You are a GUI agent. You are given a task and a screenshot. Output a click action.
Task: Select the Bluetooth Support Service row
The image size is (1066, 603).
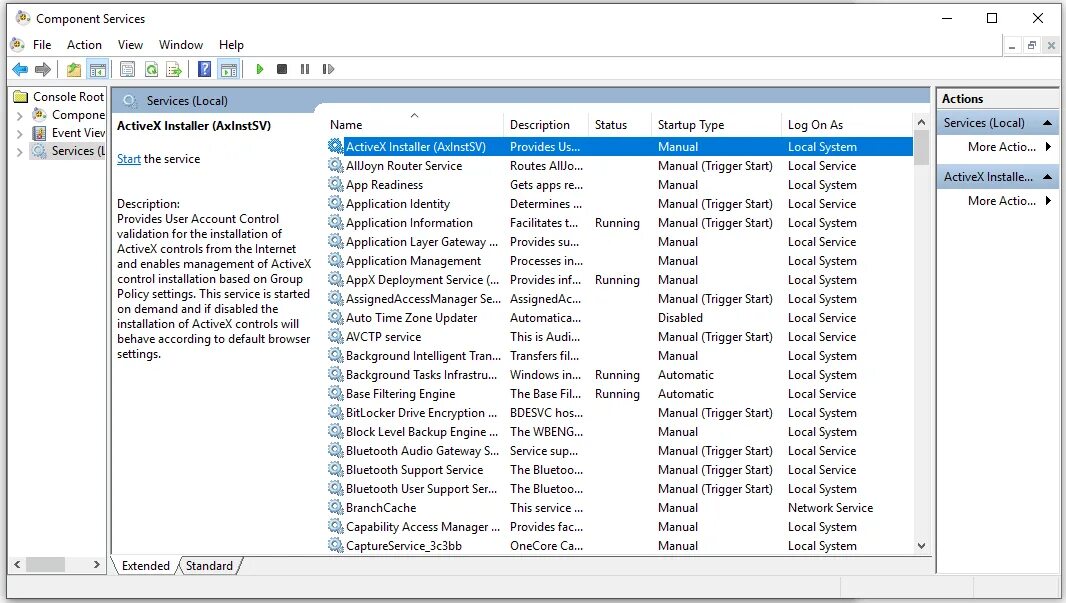point(619,470)
